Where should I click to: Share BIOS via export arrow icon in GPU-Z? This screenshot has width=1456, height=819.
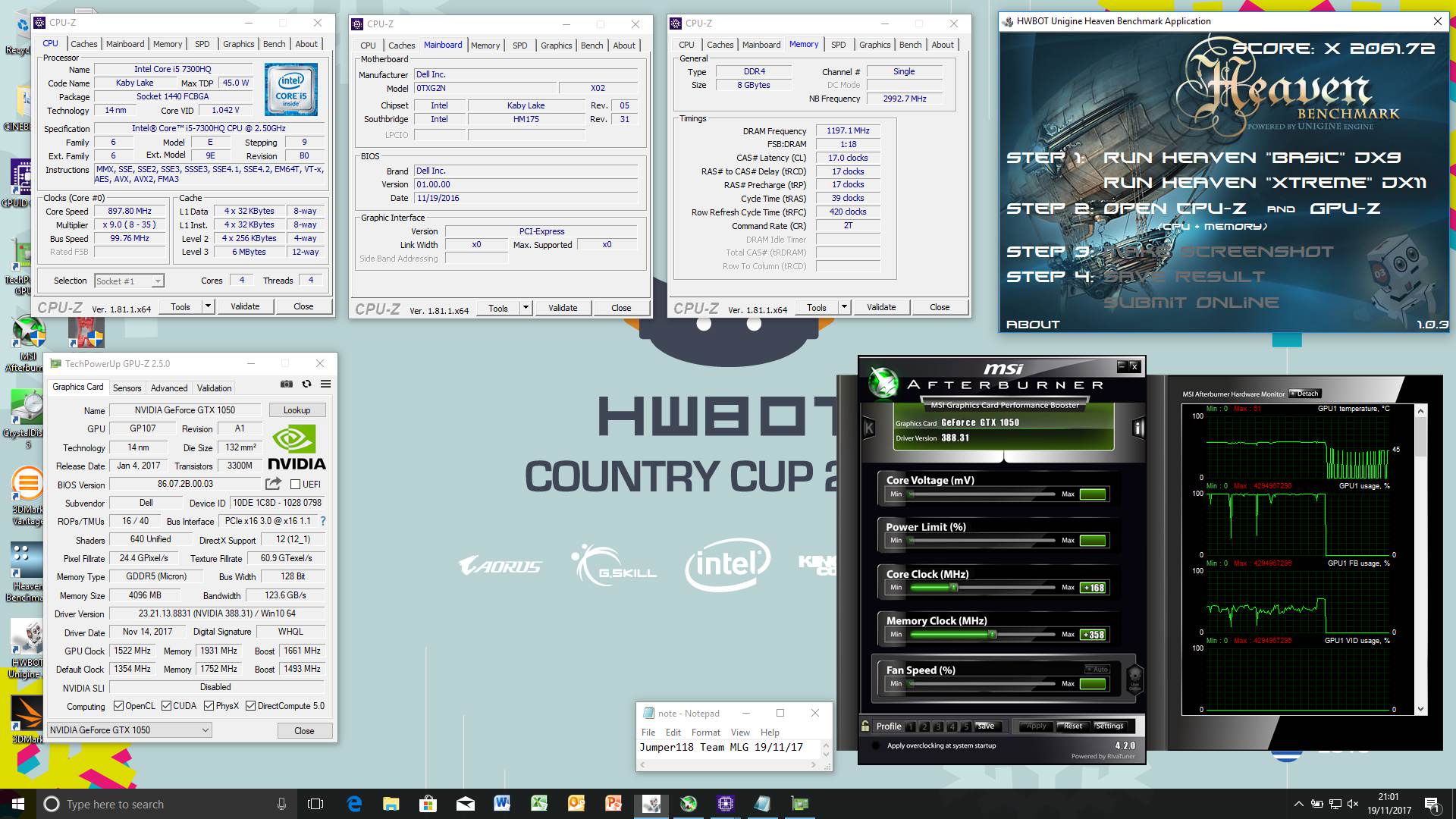pyautogui.click(x=273, y=484)
